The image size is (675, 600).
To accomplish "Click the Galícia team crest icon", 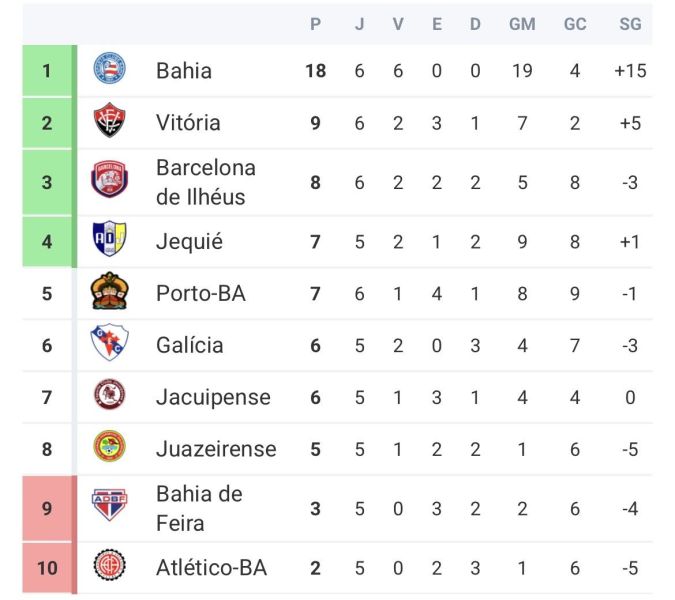I will pos(109,344).
